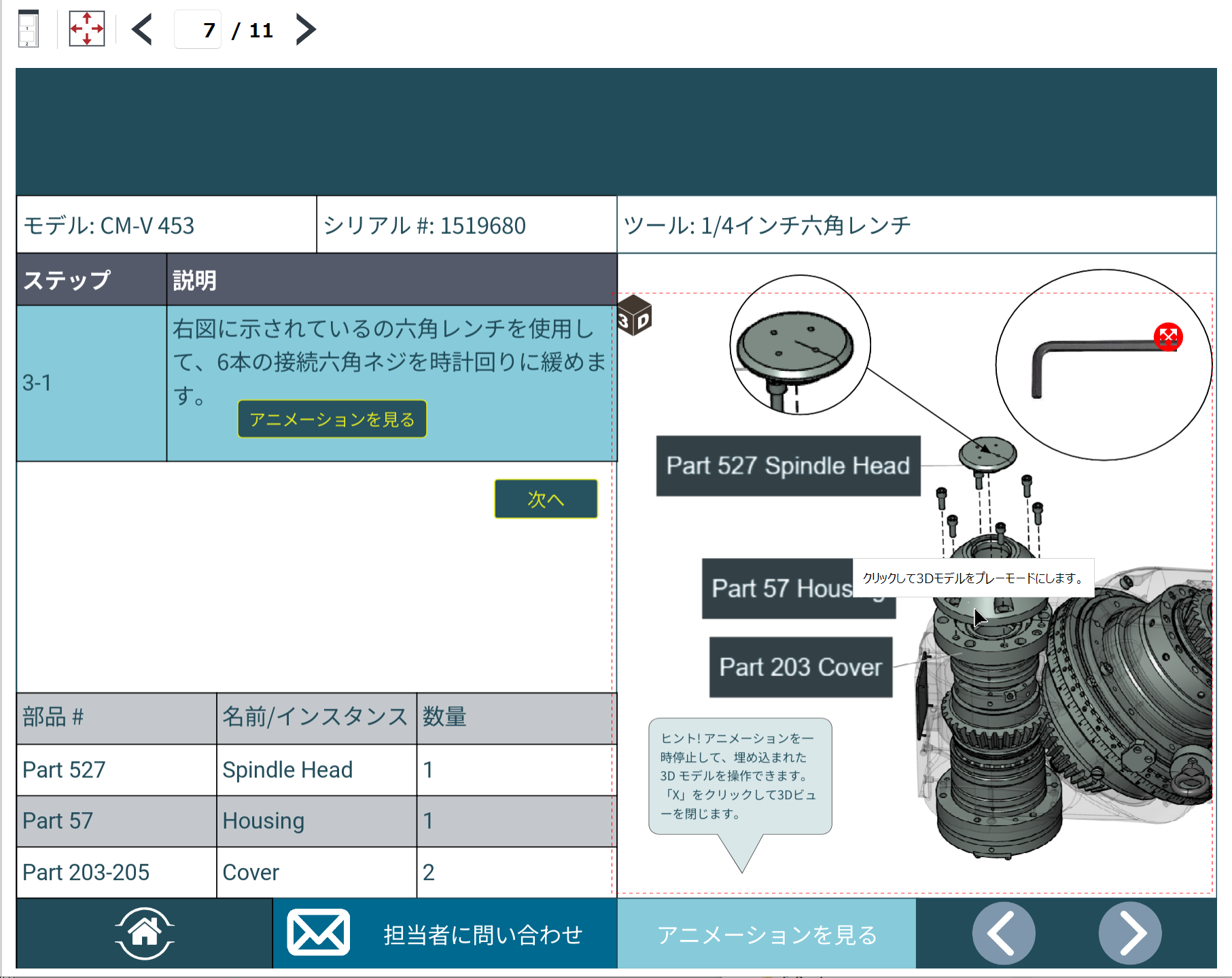Click the yellow アニメーションを見る button in step 3-1
Image resolution: width=1232 pixels, height=978 pixels.
332,419
